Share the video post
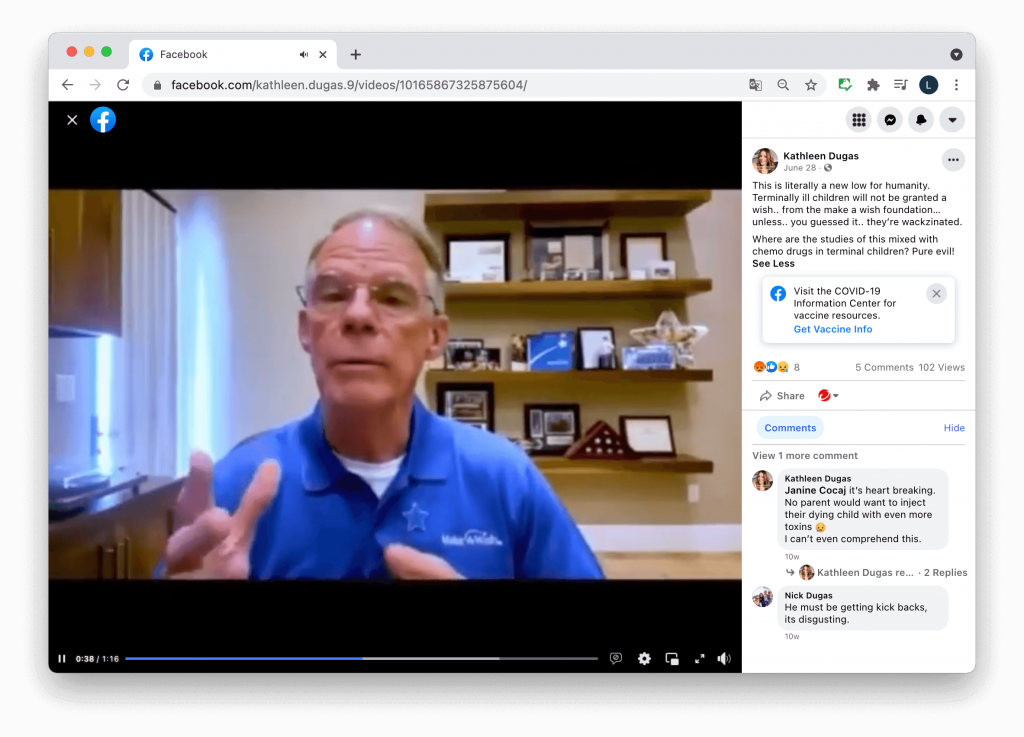1024x737 pixels. click(782, 396)
